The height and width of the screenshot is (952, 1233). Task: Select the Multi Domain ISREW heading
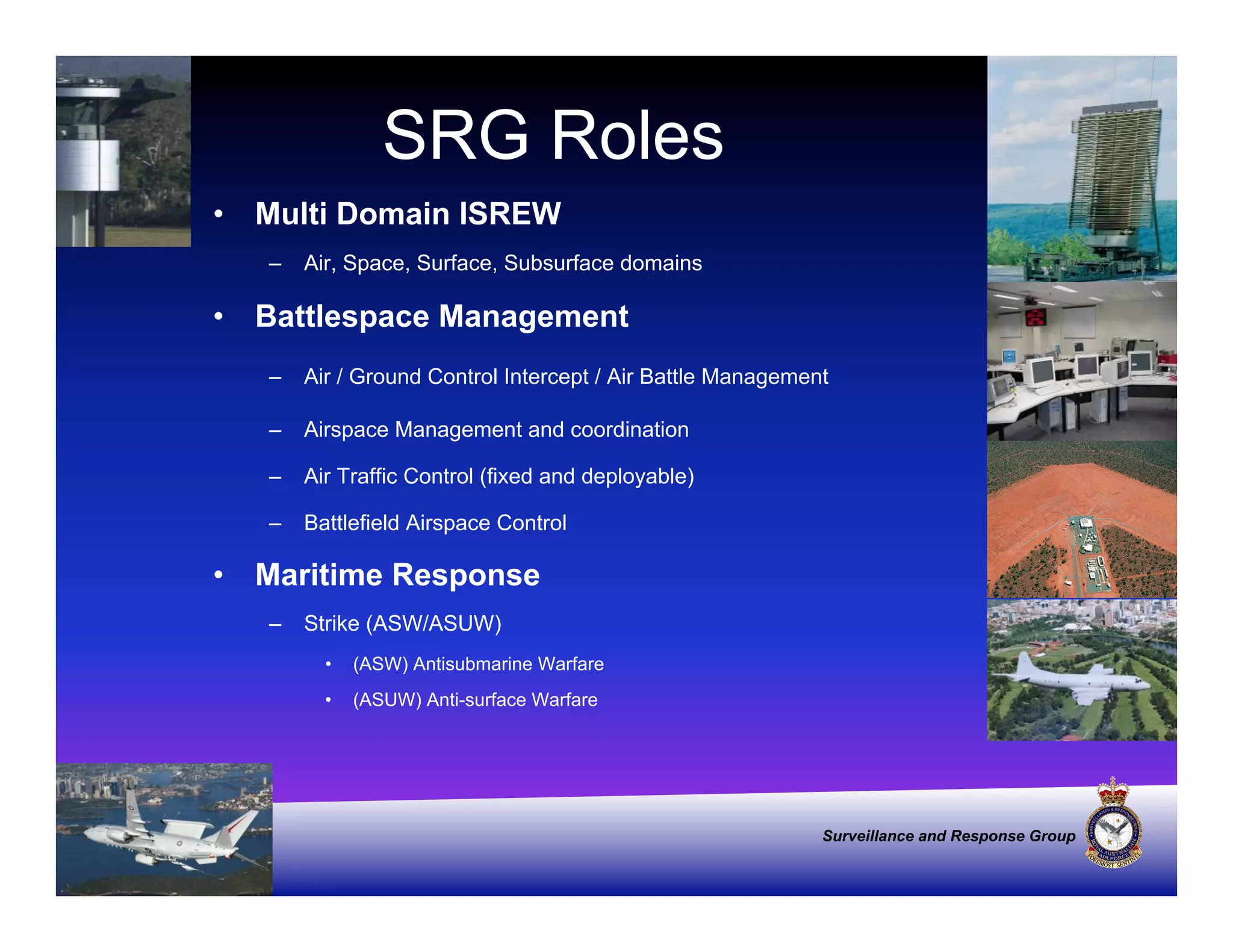click(x=408, y=214)
